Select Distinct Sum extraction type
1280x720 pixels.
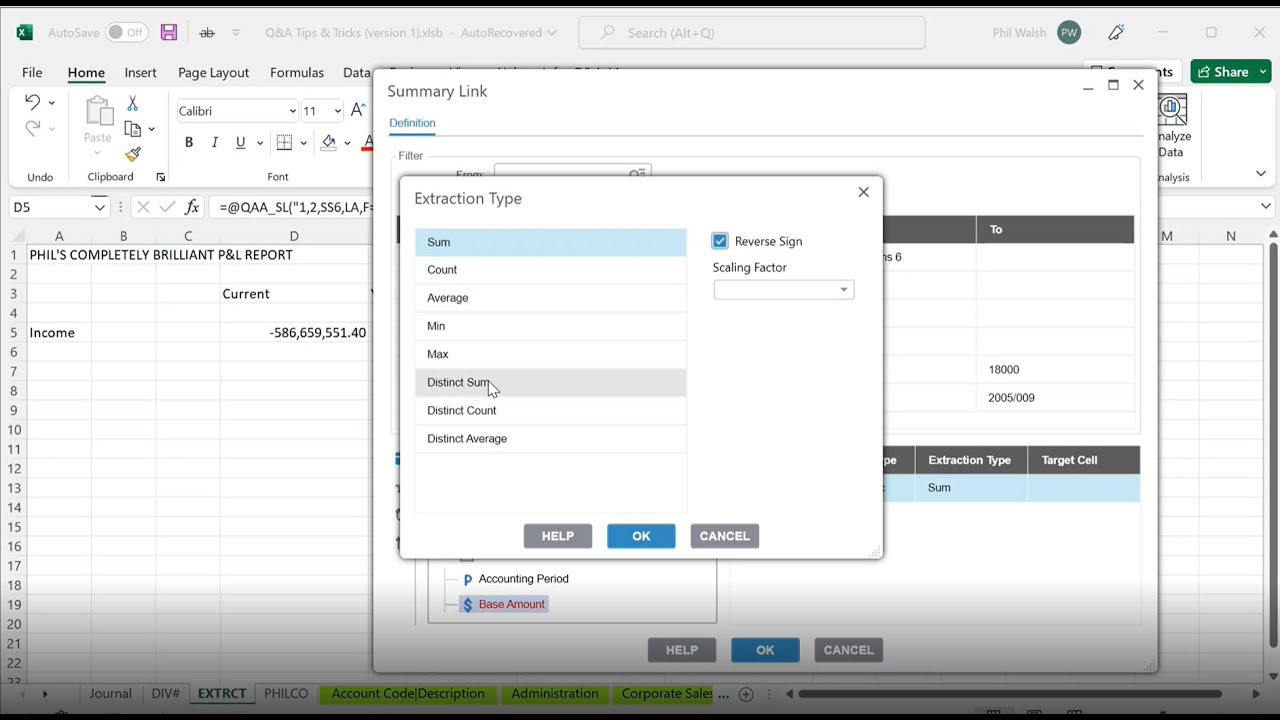551,382
